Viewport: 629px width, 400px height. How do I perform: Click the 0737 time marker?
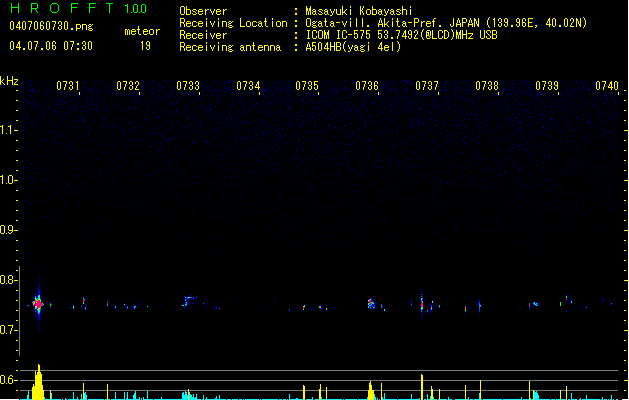click(x=427, y=86)
